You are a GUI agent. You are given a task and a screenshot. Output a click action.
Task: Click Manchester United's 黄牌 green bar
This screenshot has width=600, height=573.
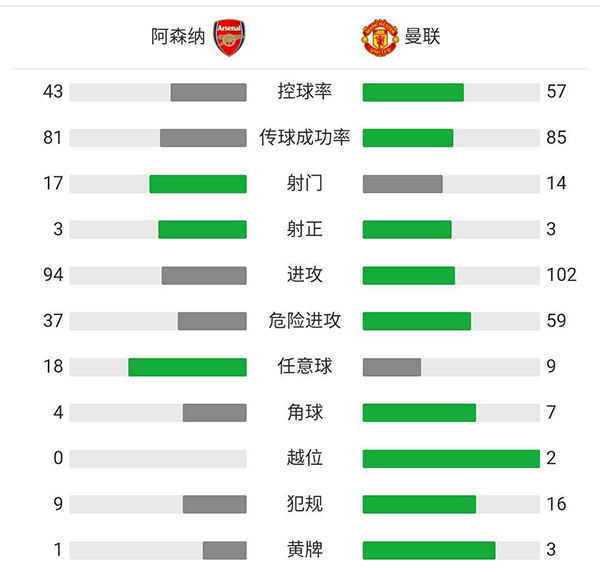tap(429, 550)
